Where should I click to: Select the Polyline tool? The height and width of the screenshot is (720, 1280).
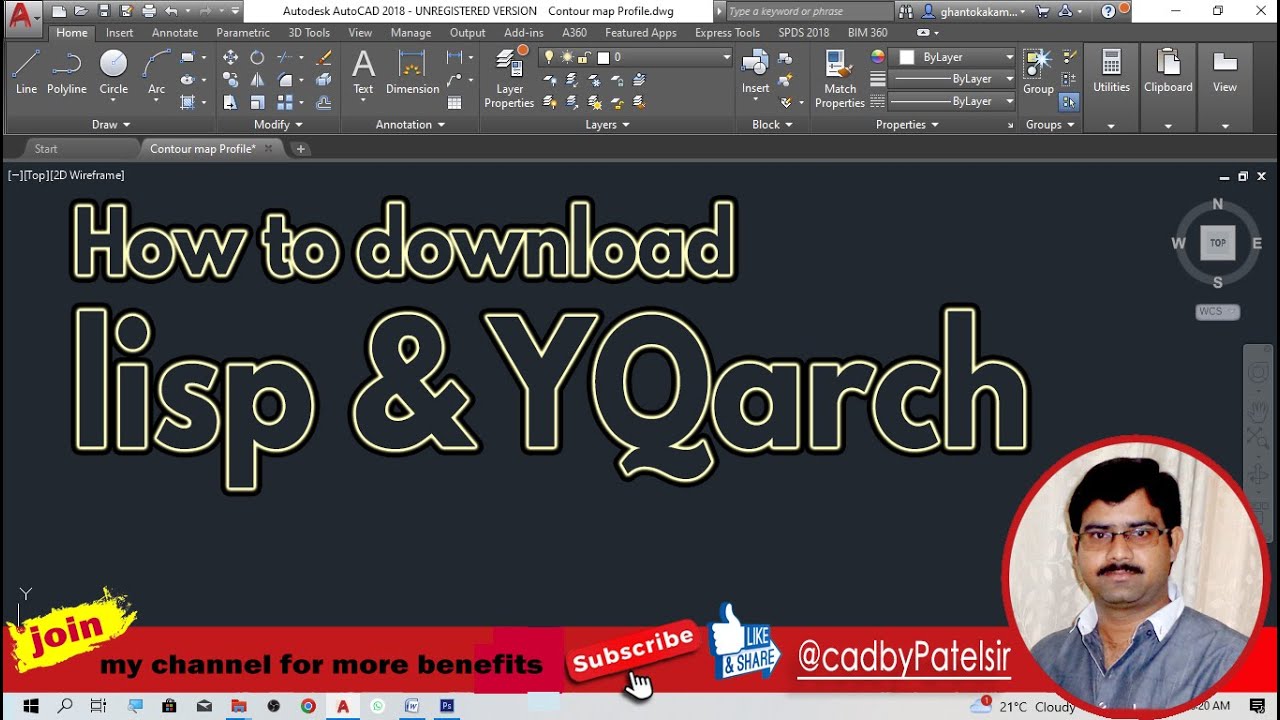click(67, 72)
